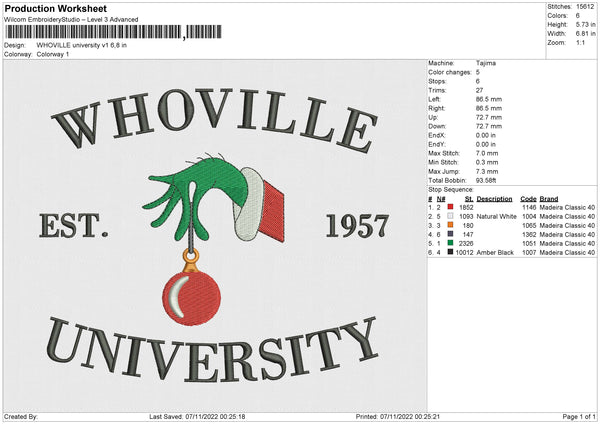Click the stitch count '147' in row 4
The height and width of the screenshot is (424, 600).
point(468,235)
